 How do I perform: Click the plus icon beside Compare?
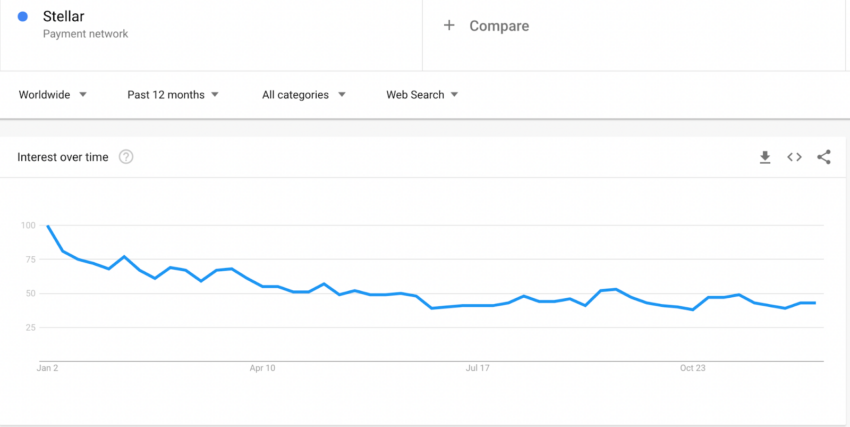(449, 25)
